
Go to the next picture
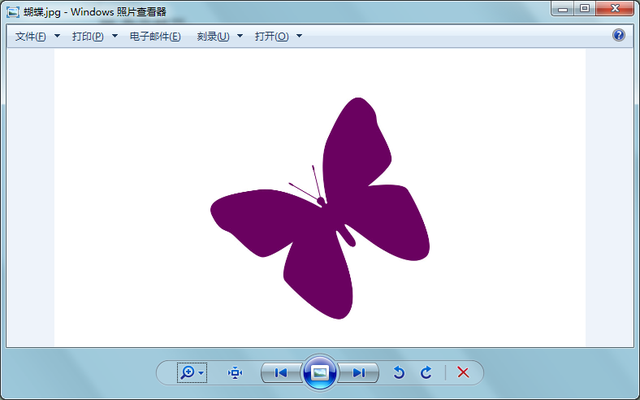pyautogui.click(x=358, y=373)
